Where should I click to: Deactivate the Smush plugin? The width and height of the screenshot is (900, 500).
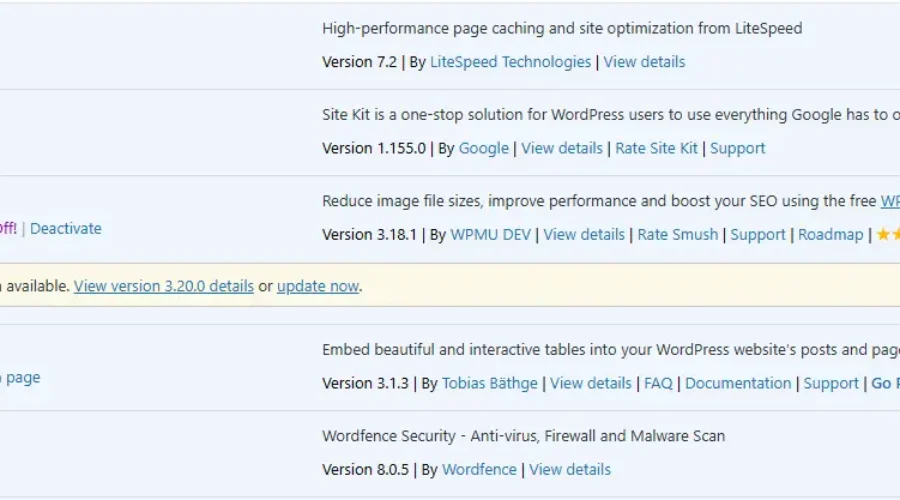[66, 228]
